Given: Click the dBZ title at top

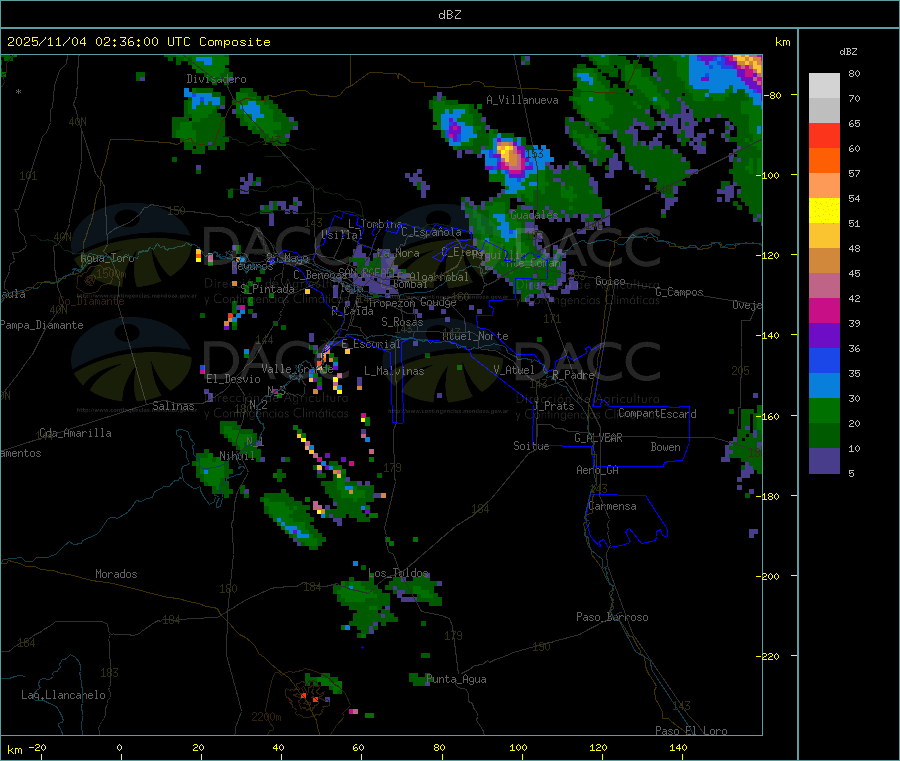Looking at the screenshot, I should 449,15.
